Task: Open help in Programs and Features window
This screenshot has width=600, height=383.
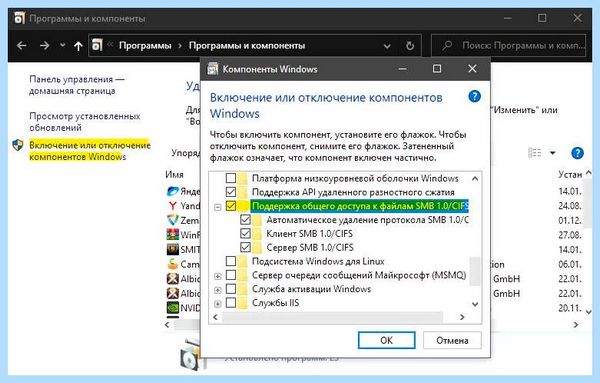Action: coord(577,153)
